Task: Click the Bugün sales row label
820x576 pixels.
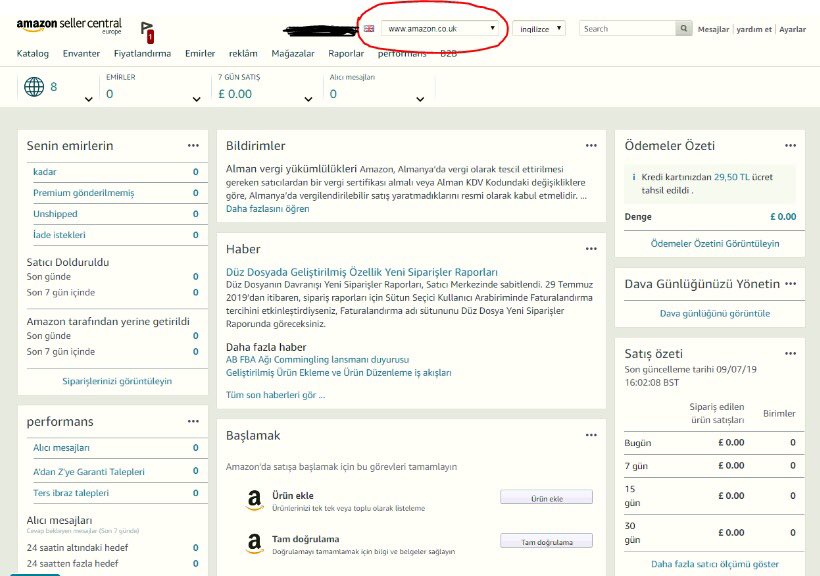Action: pyautogui.click(x=637, y=443)
